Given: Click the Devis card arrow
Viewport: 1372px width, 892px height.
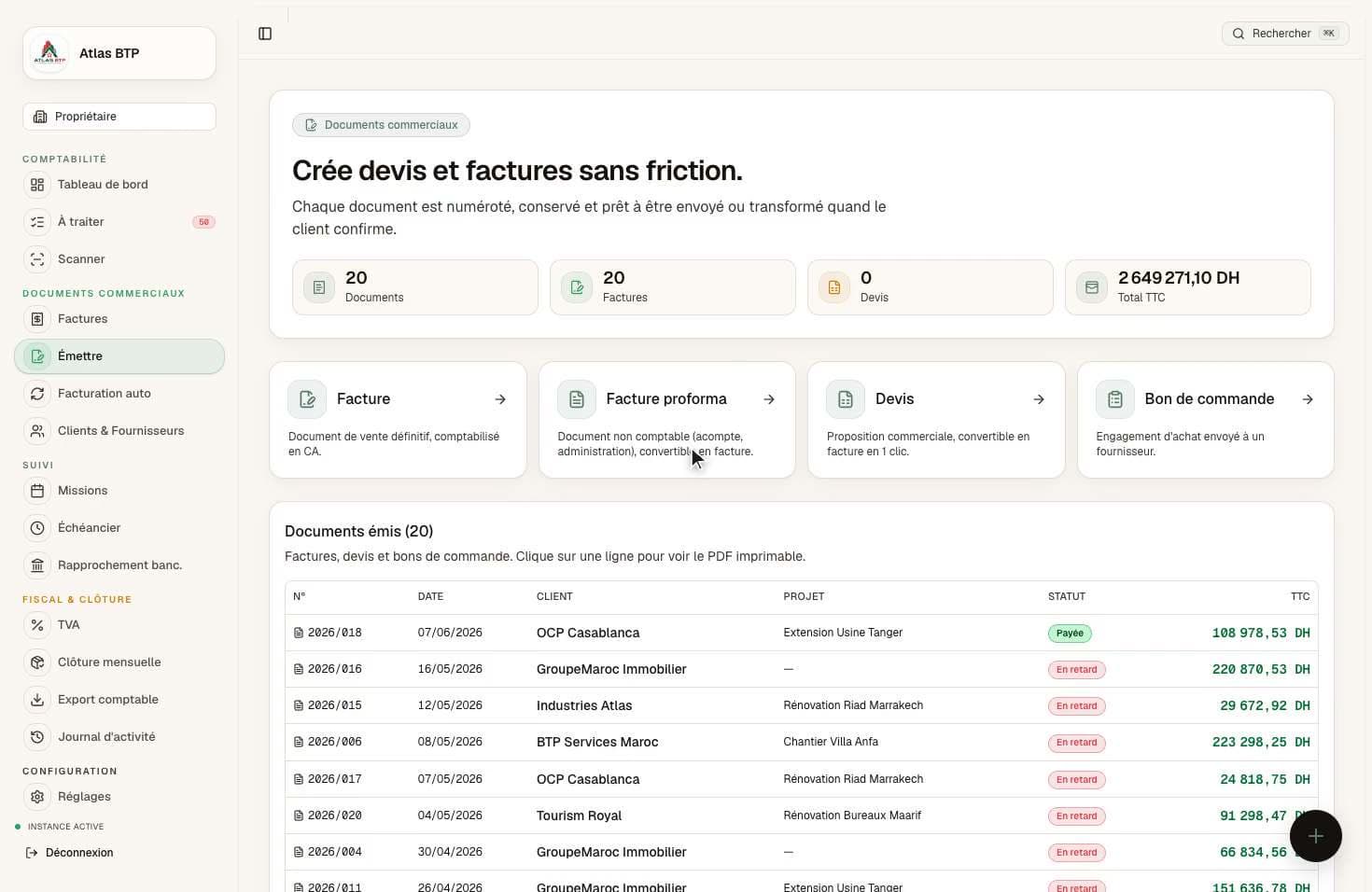Looking at the screenshot, I should pos(1039,399).
